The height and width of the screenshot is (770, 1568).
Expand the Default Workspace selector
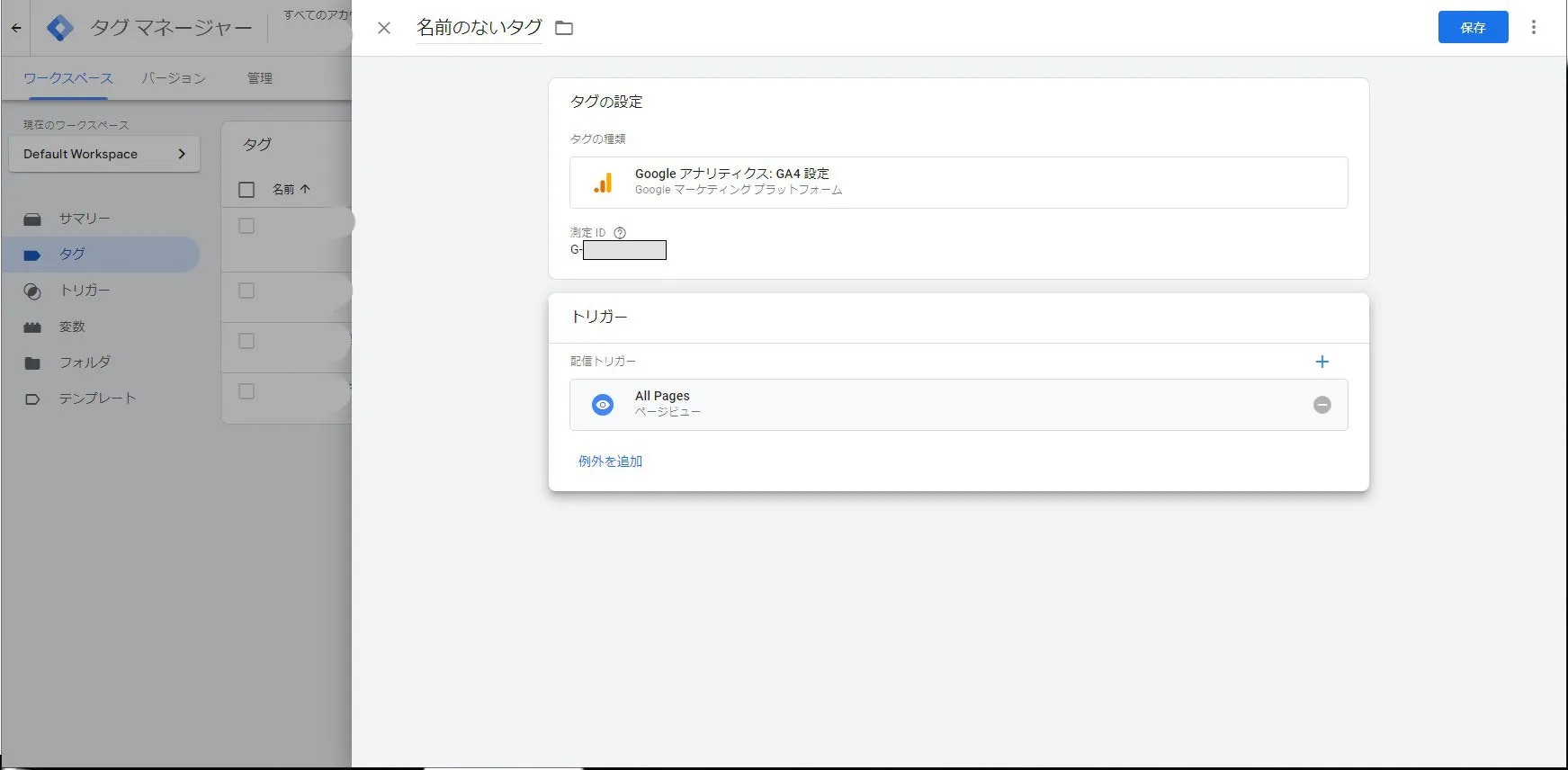(x=104, y=154)
